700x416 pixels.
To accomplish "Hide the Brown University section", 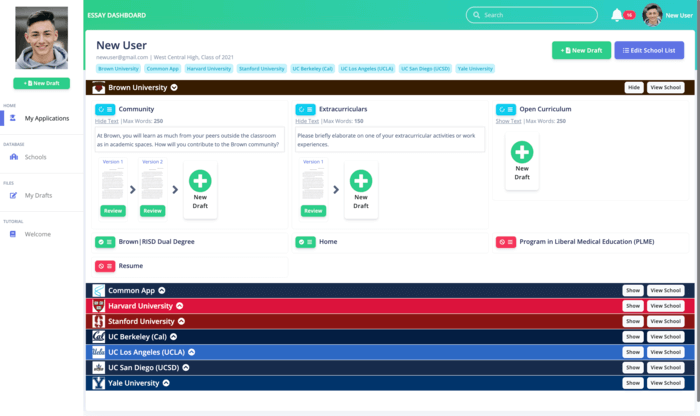I will [x=634, y=87].
